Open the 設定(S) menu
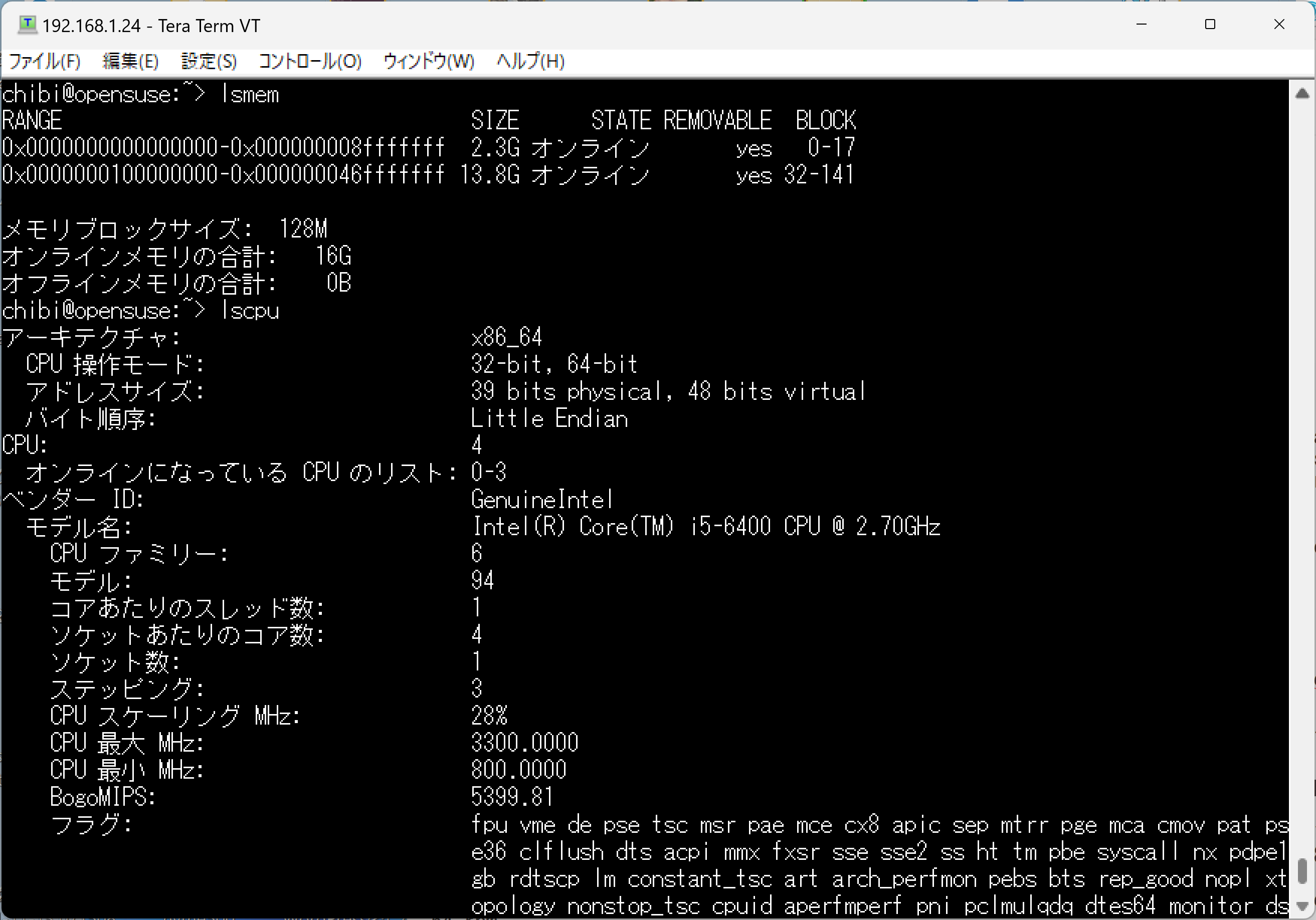This screenshot has width=1316, height=920. [209, 61]
